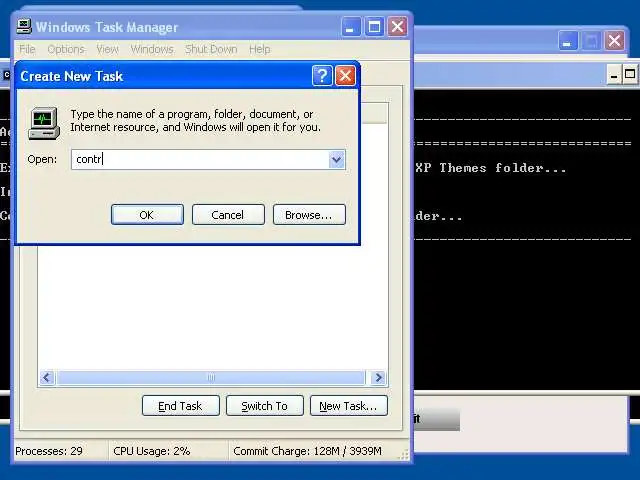Screen dimensions: 640x480
Task: Click the OK button in Create New Task
Action: tap(147, 215)
